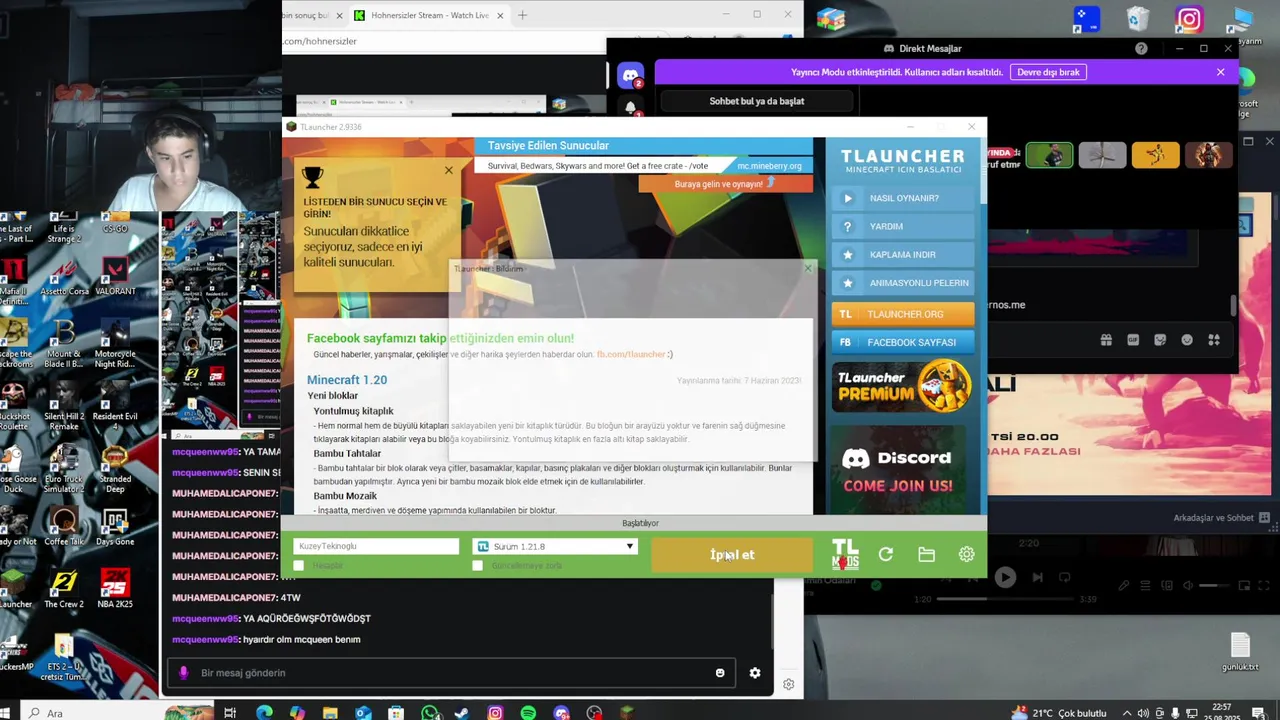Click play button in background media player
This screenshot has height=720, width=1280.
[x=1005, y=577]
